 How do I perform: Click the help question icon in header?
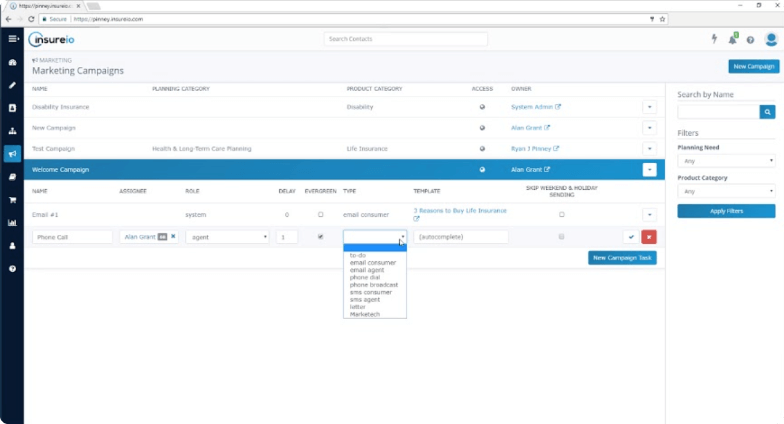click(x=750, y=40)
